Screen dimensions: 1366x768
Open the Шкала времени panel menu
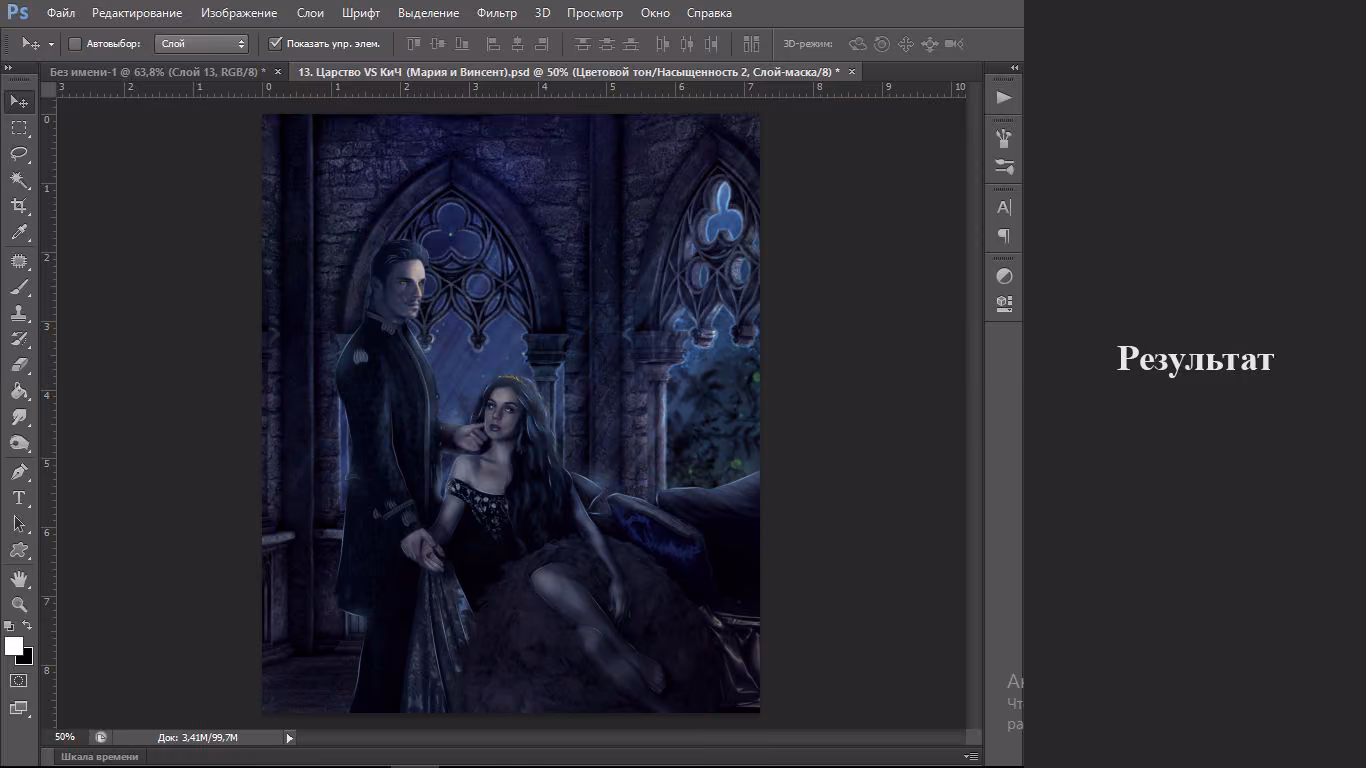(970, 757)
